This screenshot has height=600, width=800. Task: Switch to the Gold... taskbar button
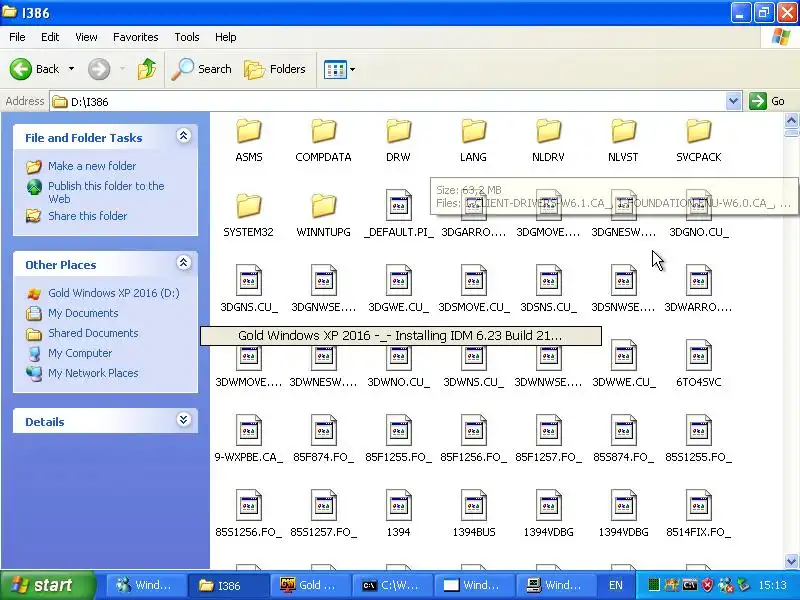310,585
